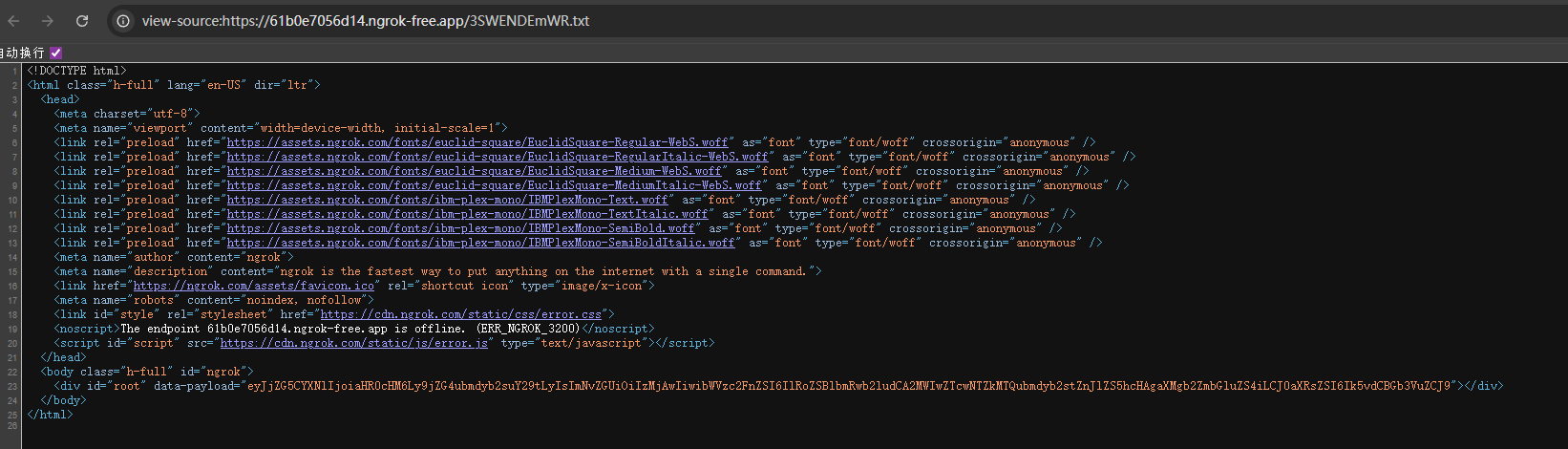The width and height of the screenshot is (1568, 449).
Task: Open IBMPlexMono-SemiBold.woff link
Action: pyautogui.click(x=461, y=228)
